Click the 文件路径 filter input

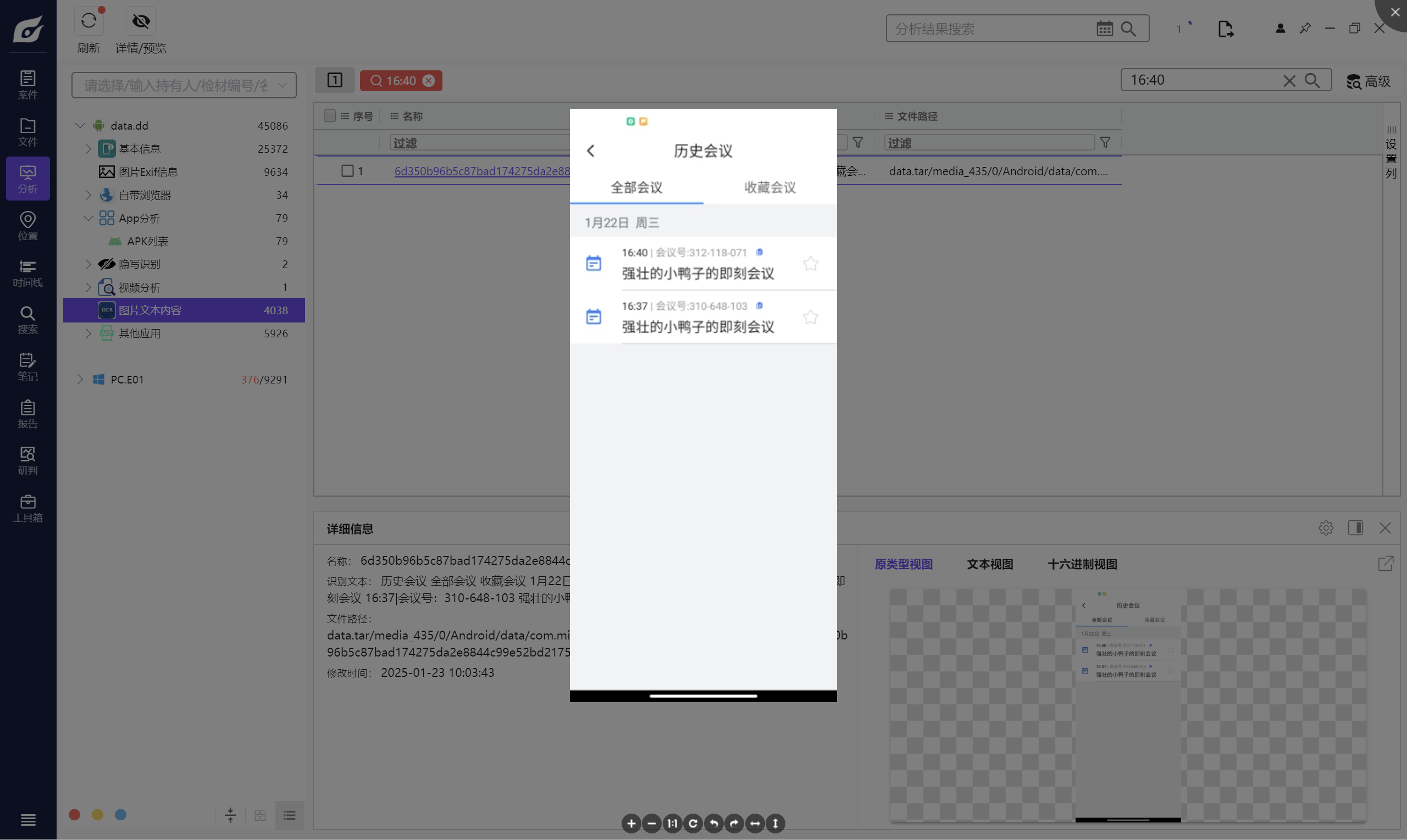coord(989,143)
